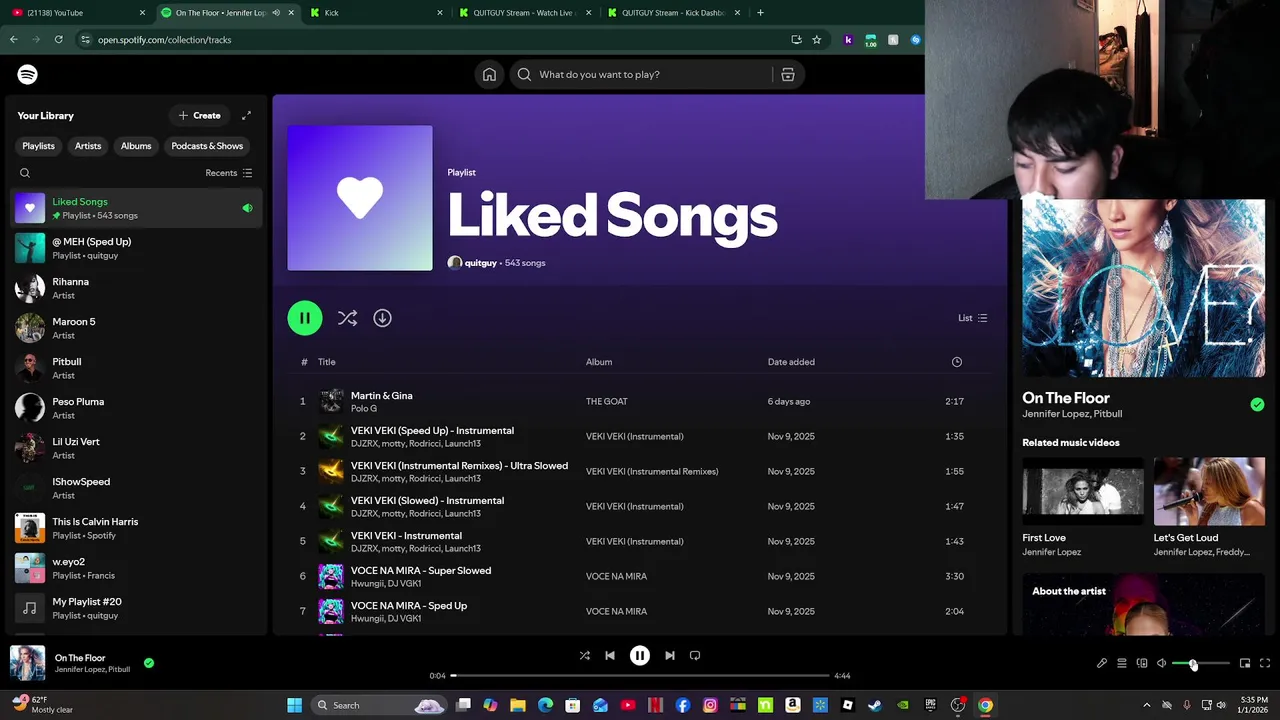Open Liked Songs in library sidebar

pos(137,208)
